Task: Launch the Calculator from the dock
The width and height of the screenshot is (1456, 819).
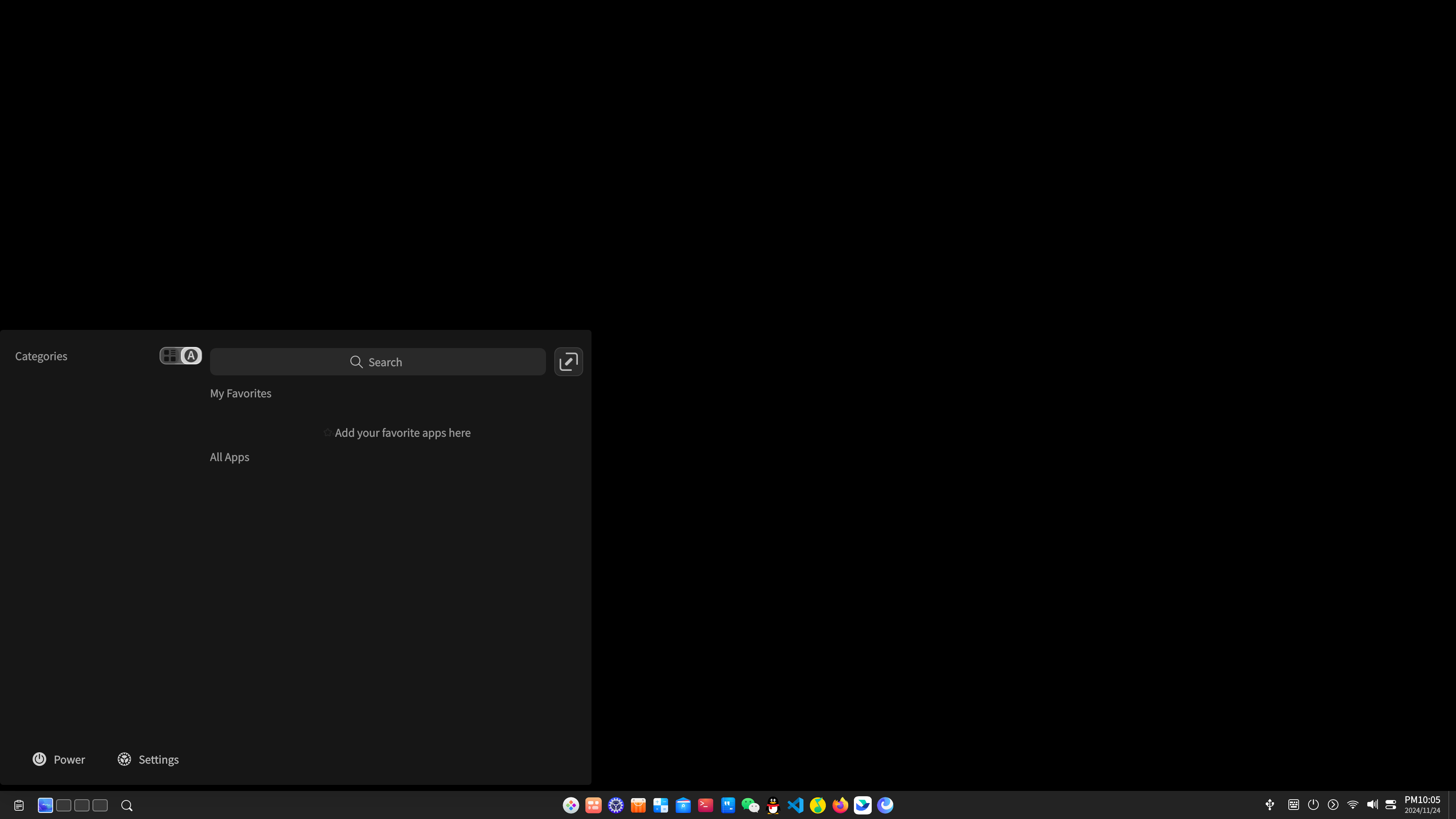Action: [661, 805]
